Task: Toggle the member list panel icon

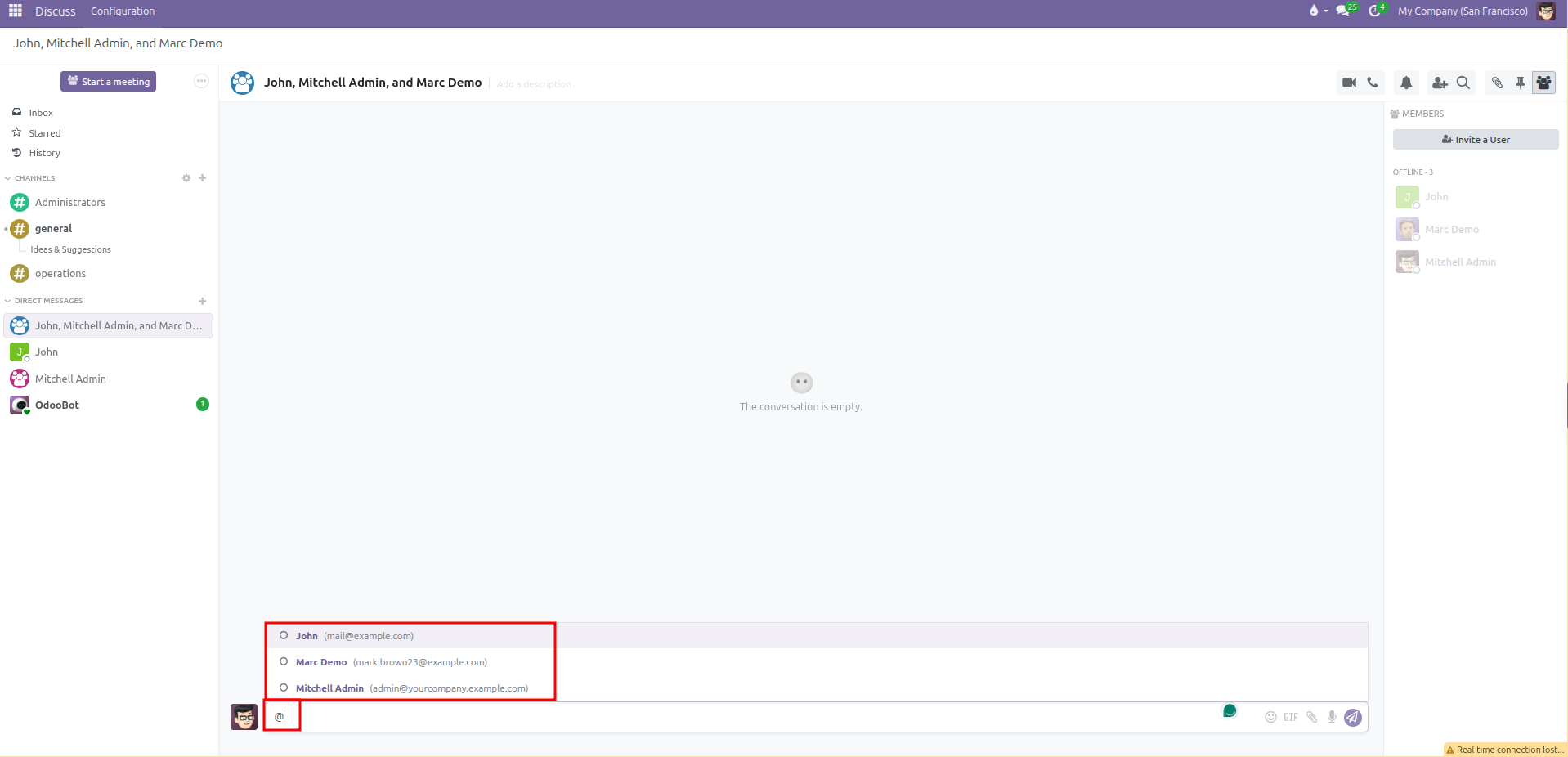Action: point(1543,83)
